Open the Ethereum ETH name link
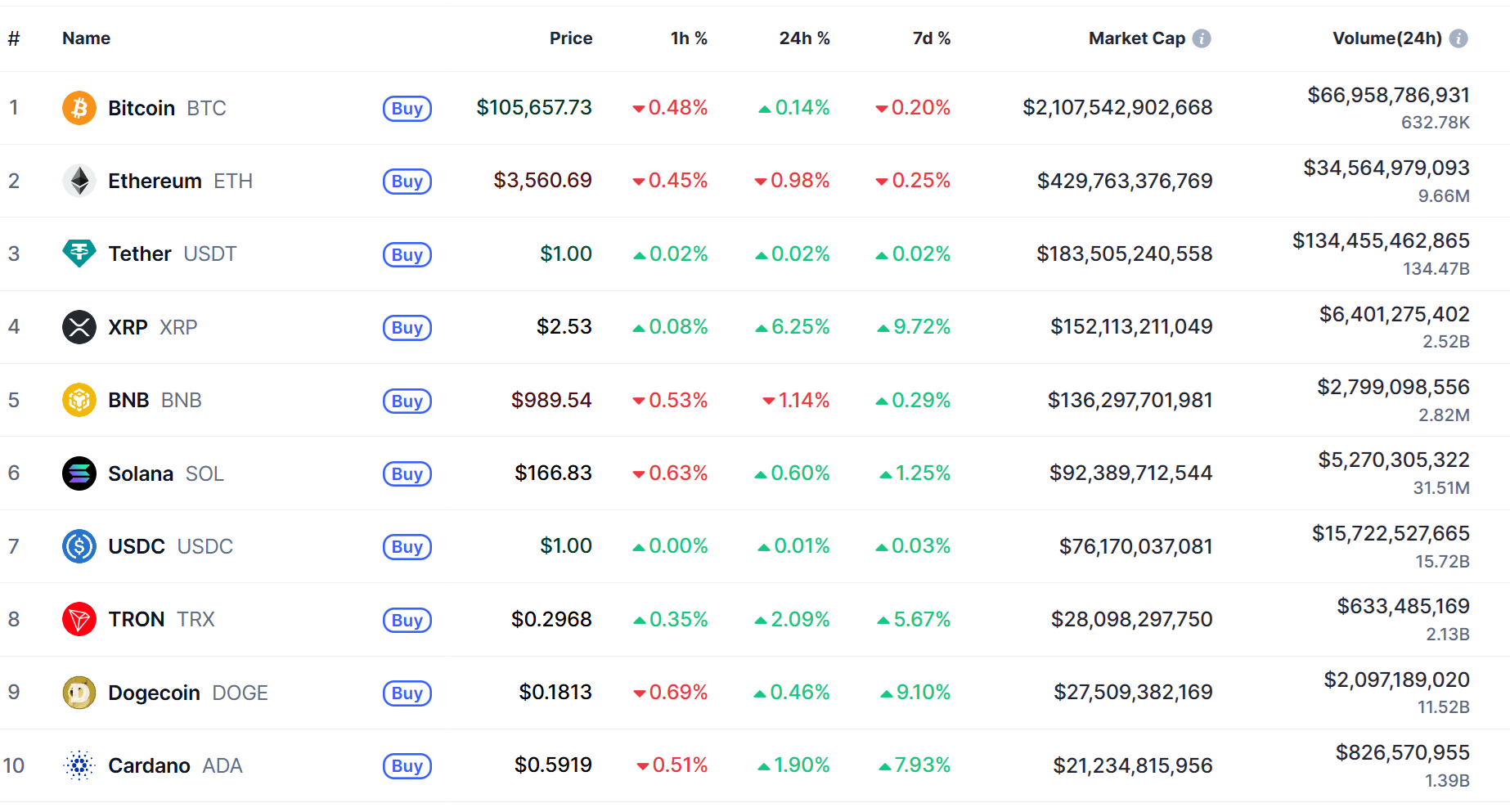 click(x=180, y=181)
